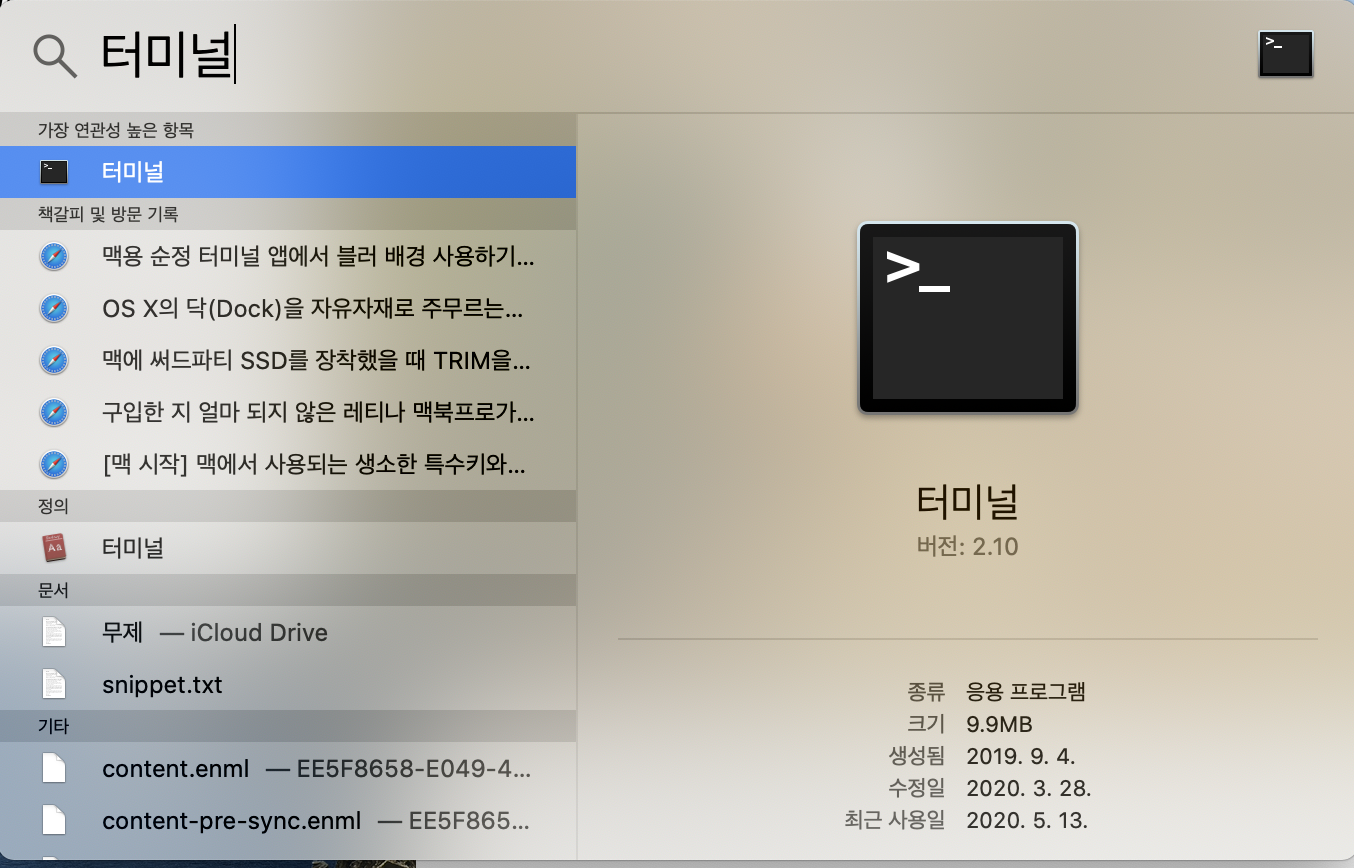Open the top hit 터미널 application
Viewport: 1354px width, 868px height.
(288, 172)
